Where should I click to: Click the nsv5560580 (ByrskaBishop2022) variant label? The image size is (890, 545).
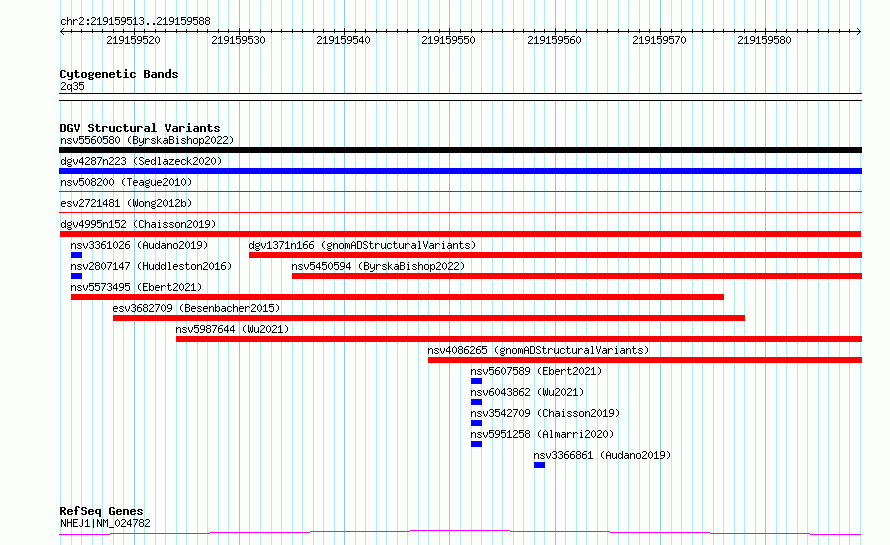tap(147, 140)
